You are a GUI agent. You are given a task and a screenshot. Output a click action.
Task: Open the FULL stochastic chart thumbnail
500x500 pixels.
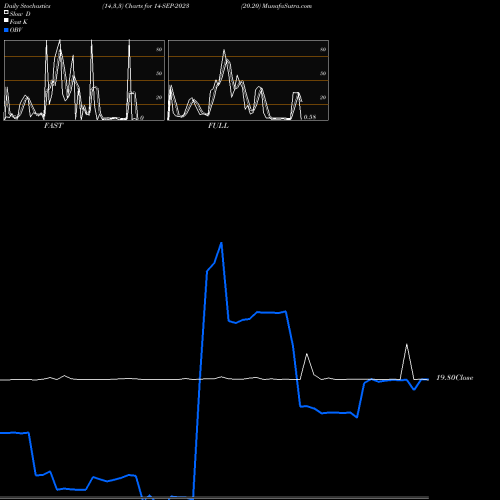pyautogui.click(x=248, y=80)
